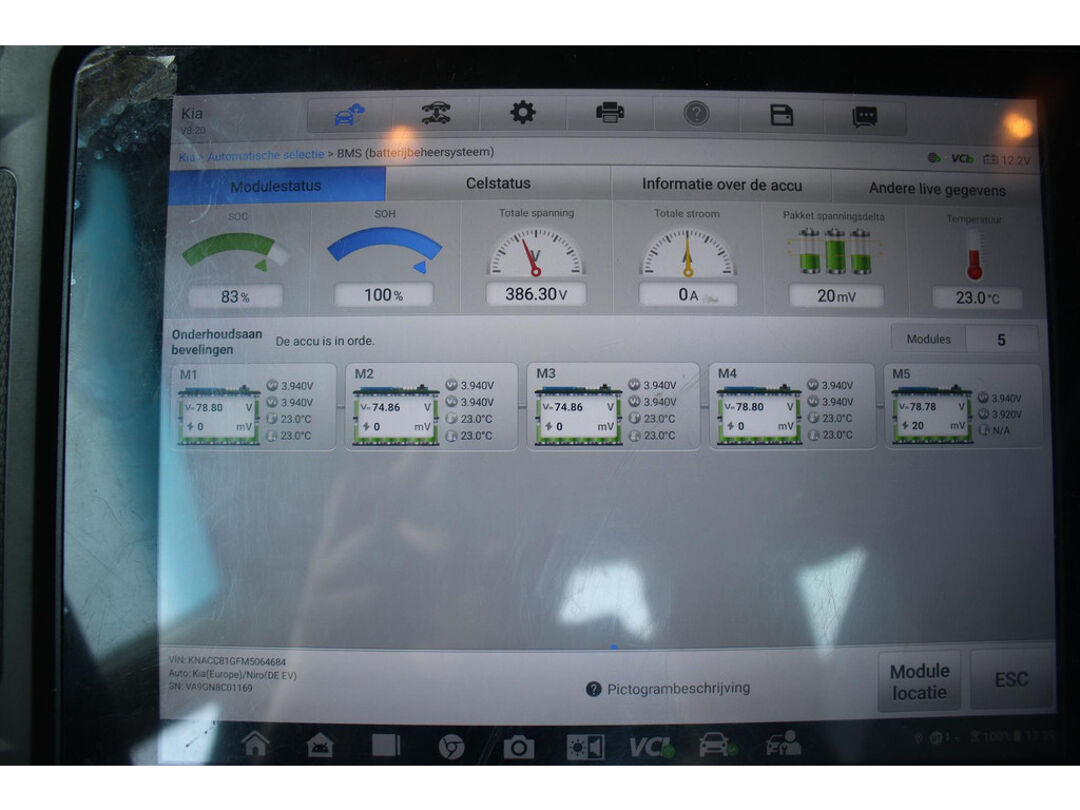The image size is (1080, 810).
Task: Switch to the Modulestatus tab
Action: coord(276,186)
